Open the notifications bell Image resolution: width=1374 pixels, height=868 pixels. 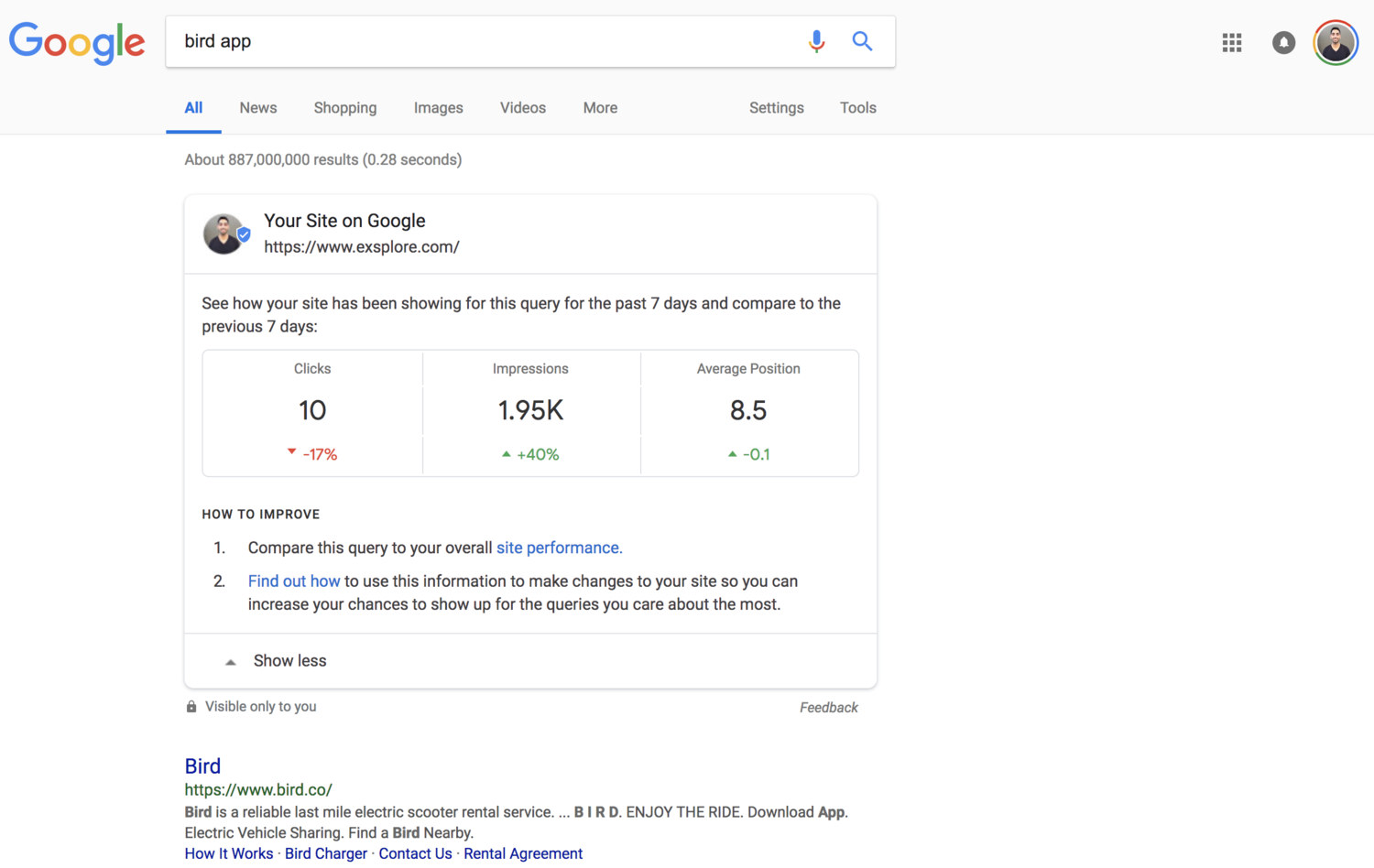coord(1283,42)
